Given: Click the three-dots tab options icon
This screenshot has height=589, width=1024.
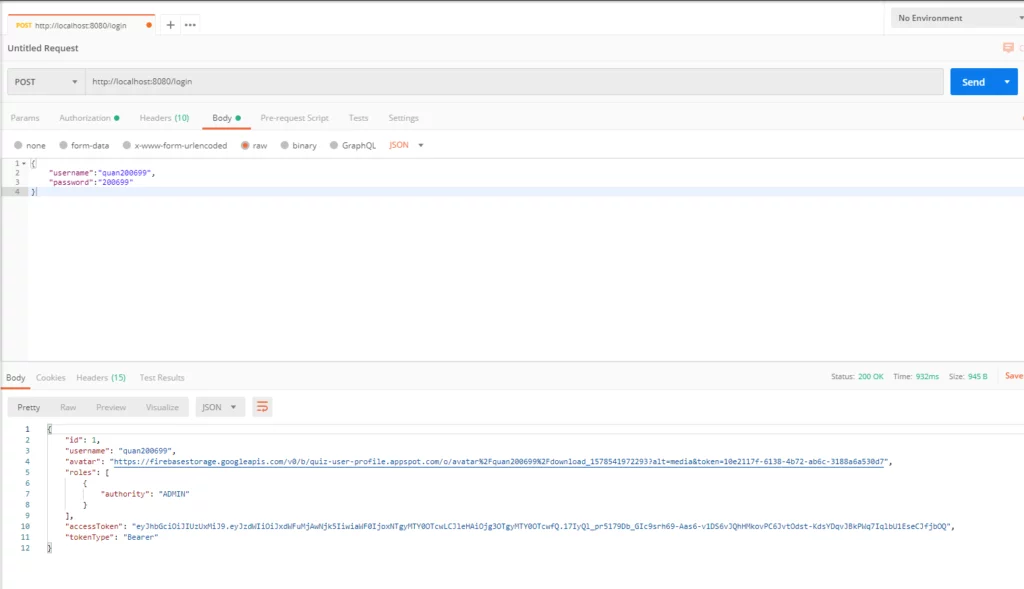Looking at the screenshot, I should pos(190,24).
